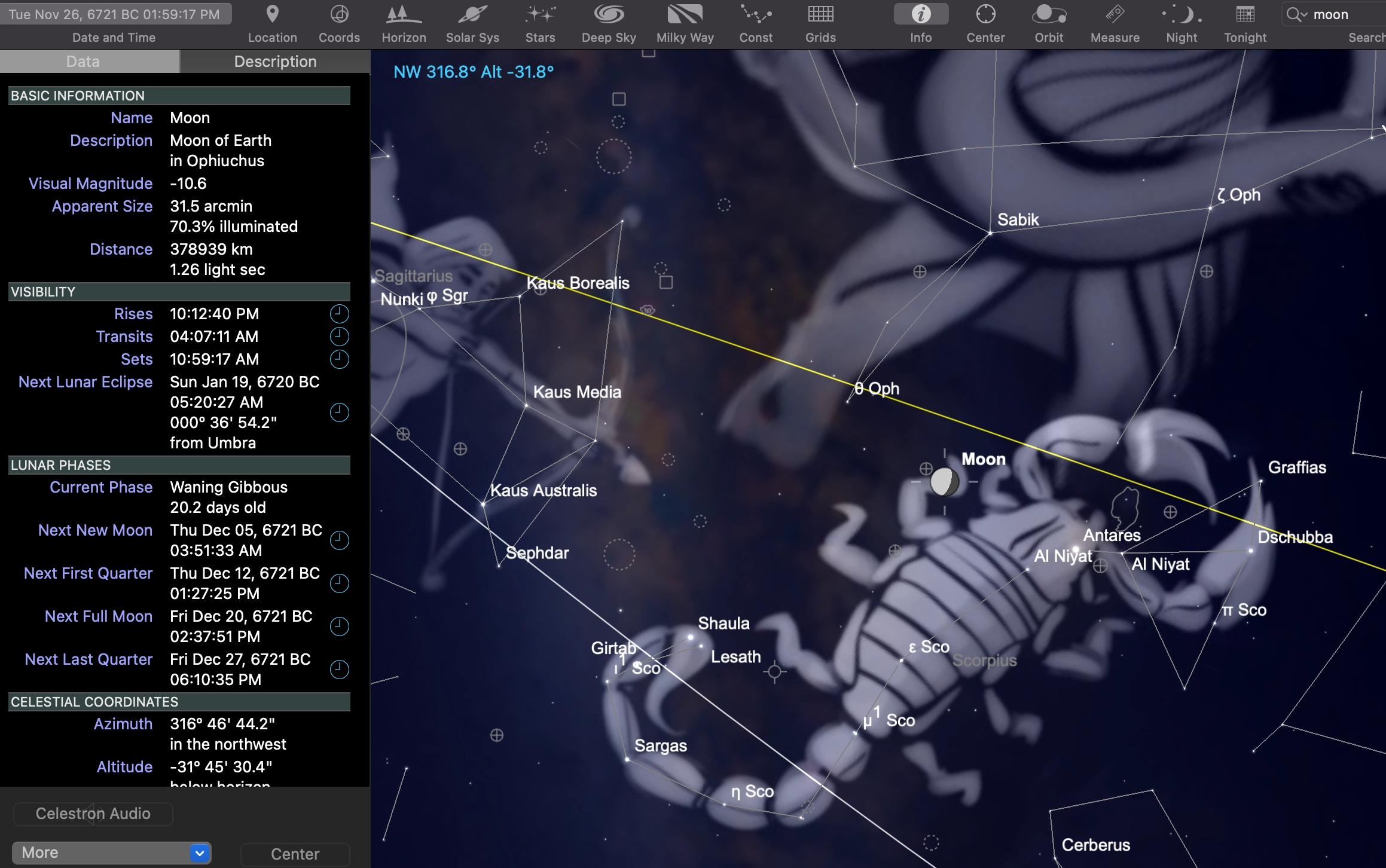Open the Coords toolbar icon
The image size is (1386, 868).
pyautogui.click(x=339, y=15)
